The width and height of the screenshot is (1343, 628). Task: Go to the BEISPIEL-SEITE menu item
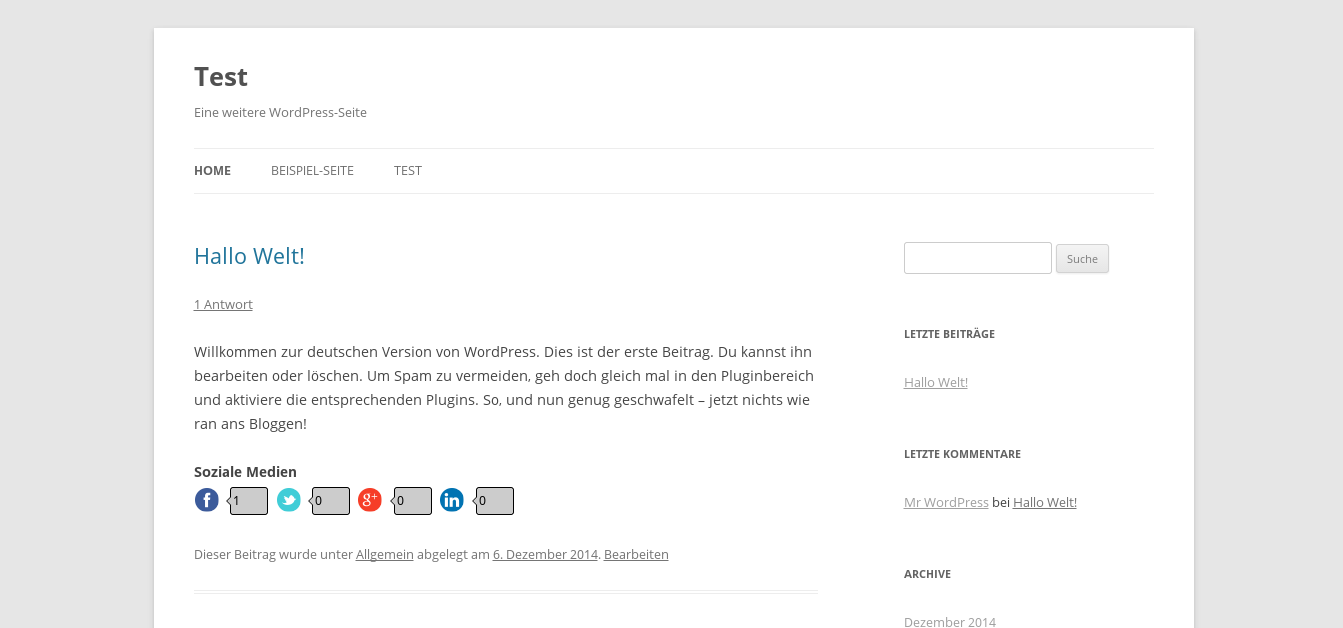312,171
